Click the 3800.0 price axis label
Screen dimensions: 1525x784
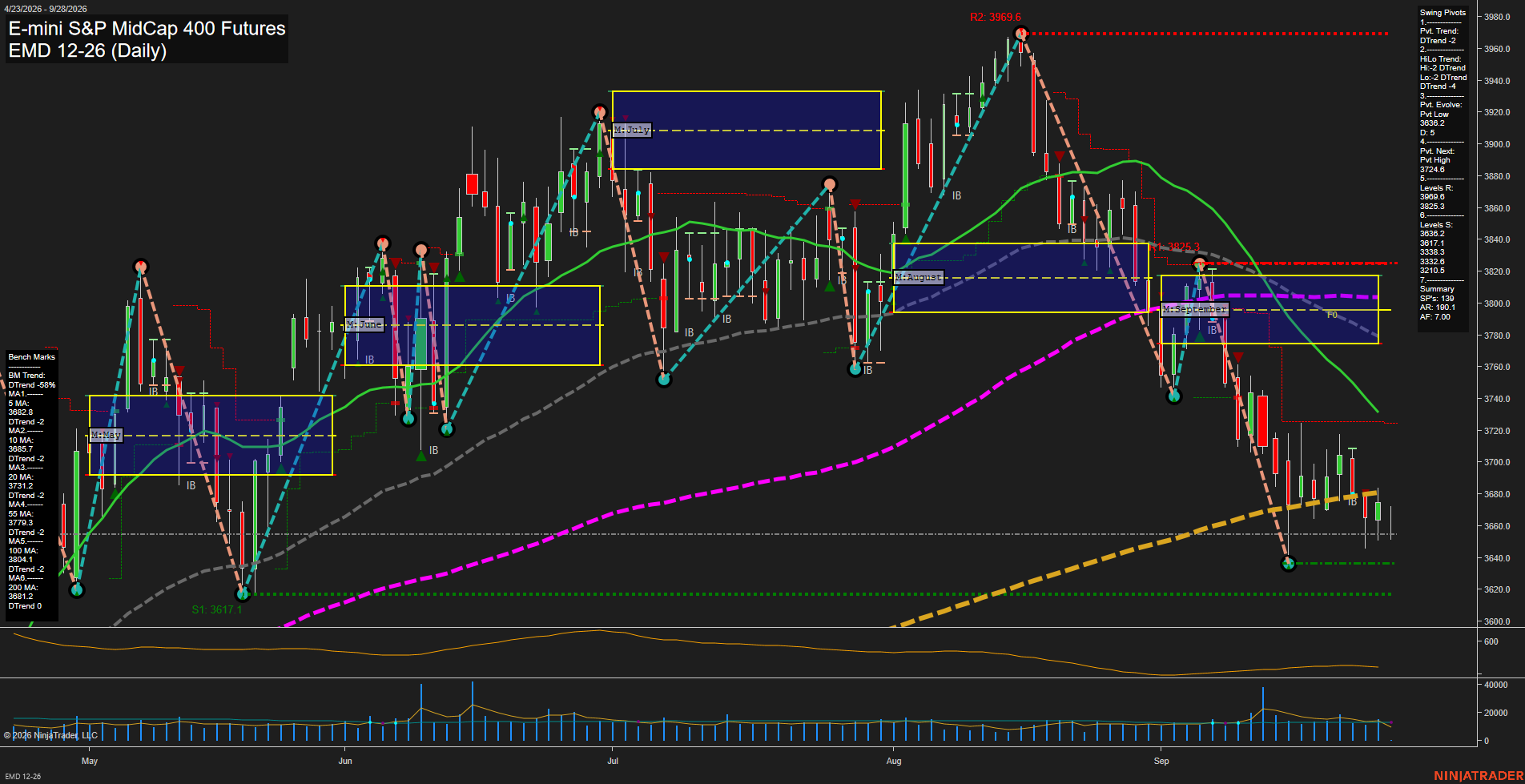pos(1497,304)
